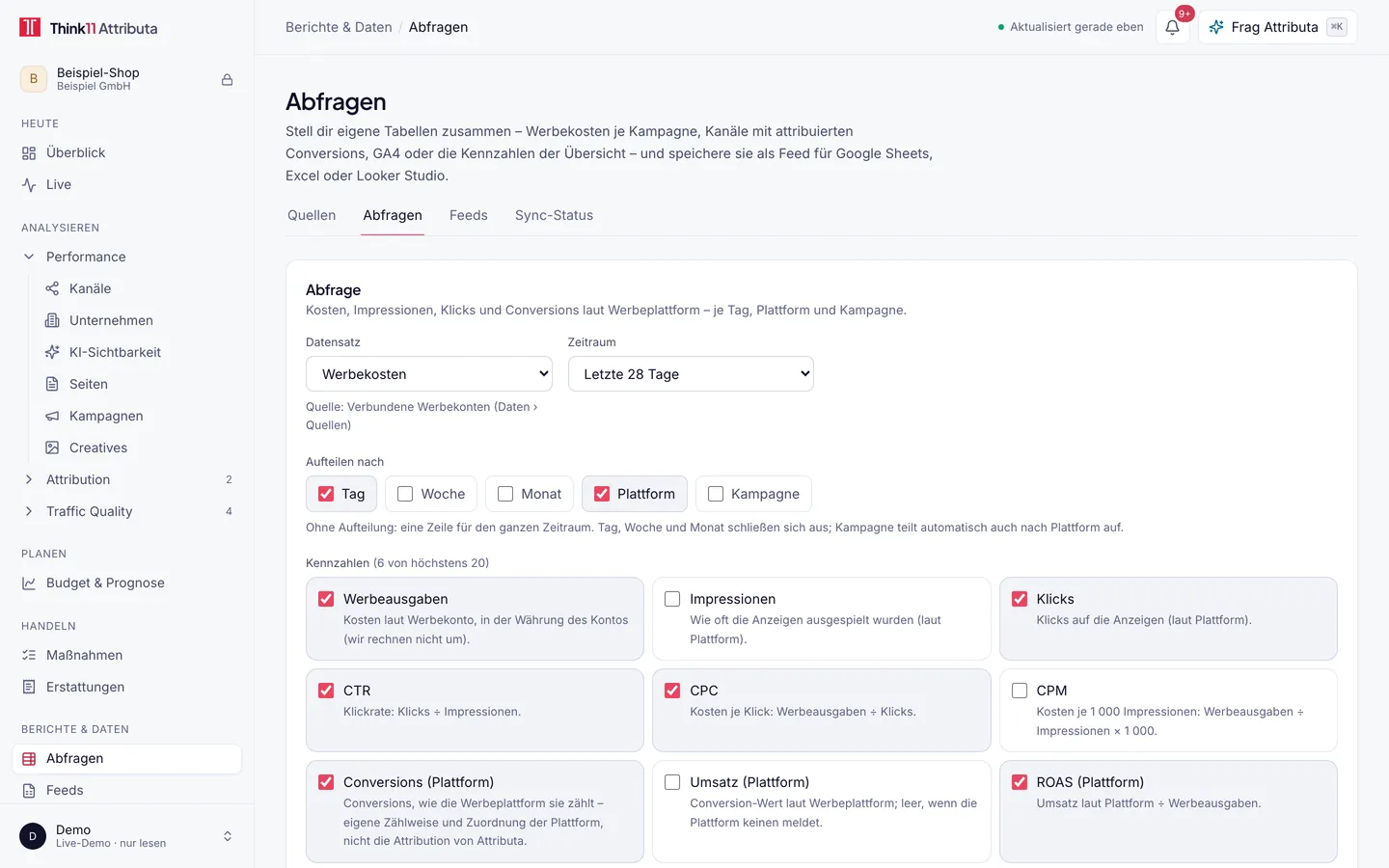Click the Abfragen table icon in sidebar
Screen dimensions: 1389x868
pyautogui.click(x=29, y=759)
